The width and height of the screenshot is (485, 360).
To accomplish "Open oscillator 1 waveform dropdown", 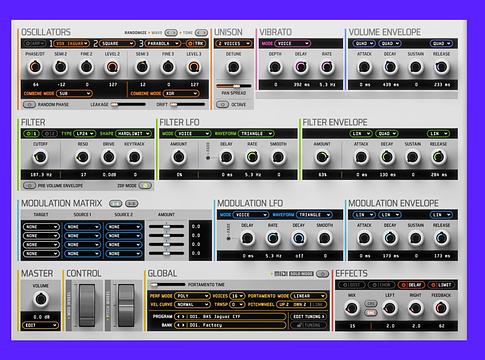I will [72, 44].
